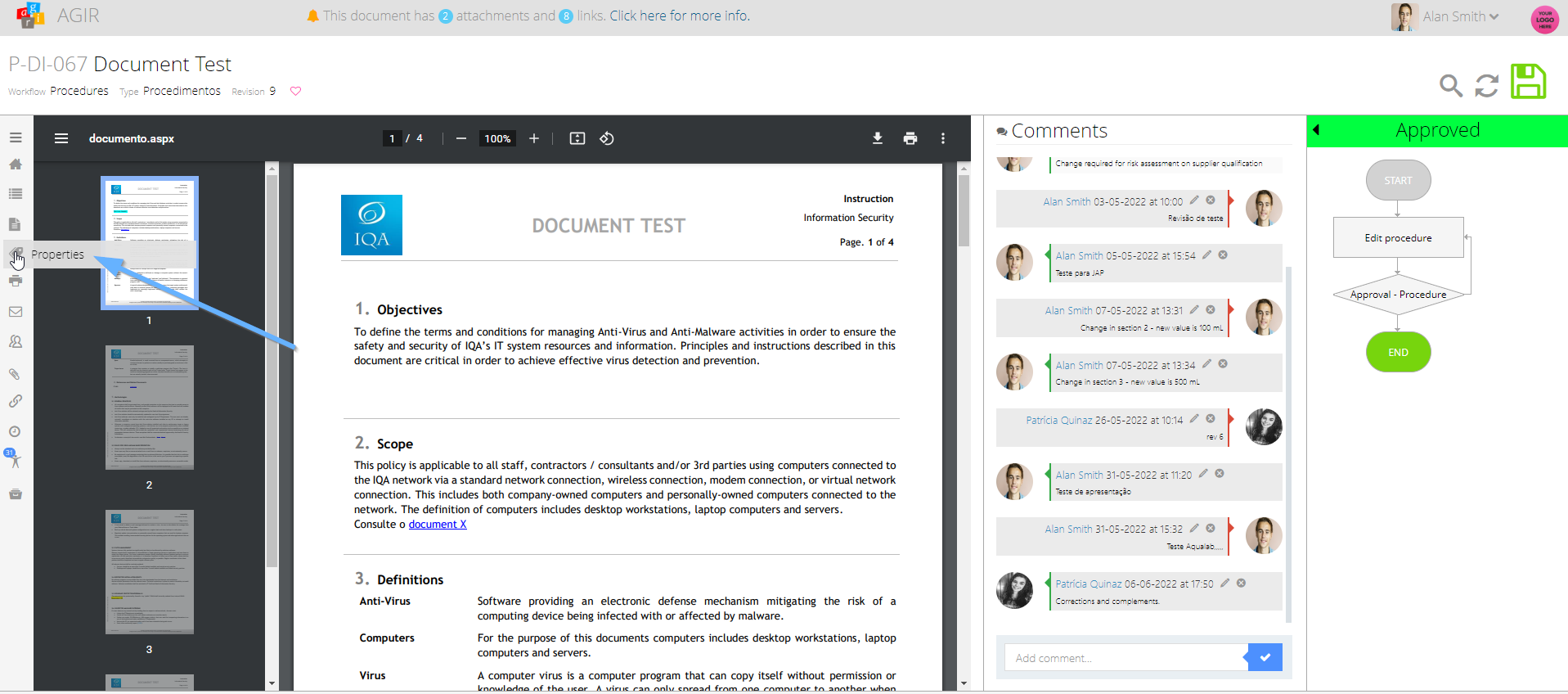Click the END workflow node
This screenshot has width=1568, height=694.
pyautogui.click(x=1398, y=352)
